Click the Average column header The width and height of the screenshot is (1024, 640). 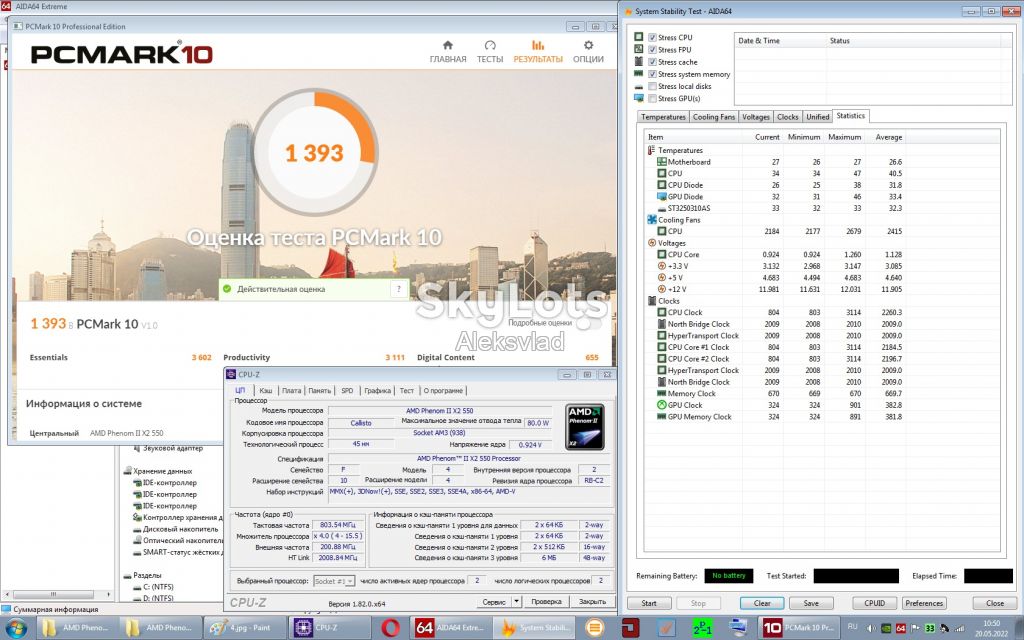click(x=889, y=137)
